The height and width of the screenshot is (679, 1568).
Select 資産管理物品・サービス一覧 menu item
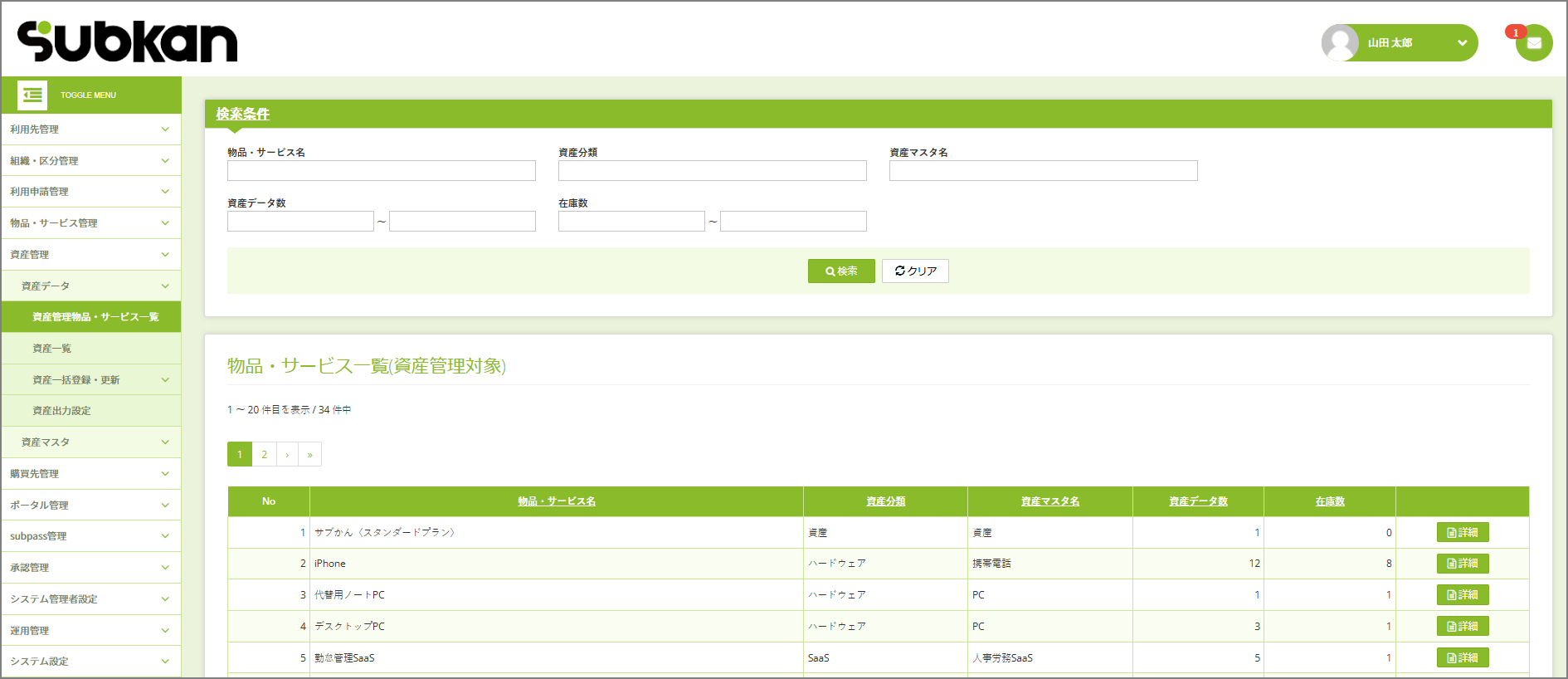point(91,317)
